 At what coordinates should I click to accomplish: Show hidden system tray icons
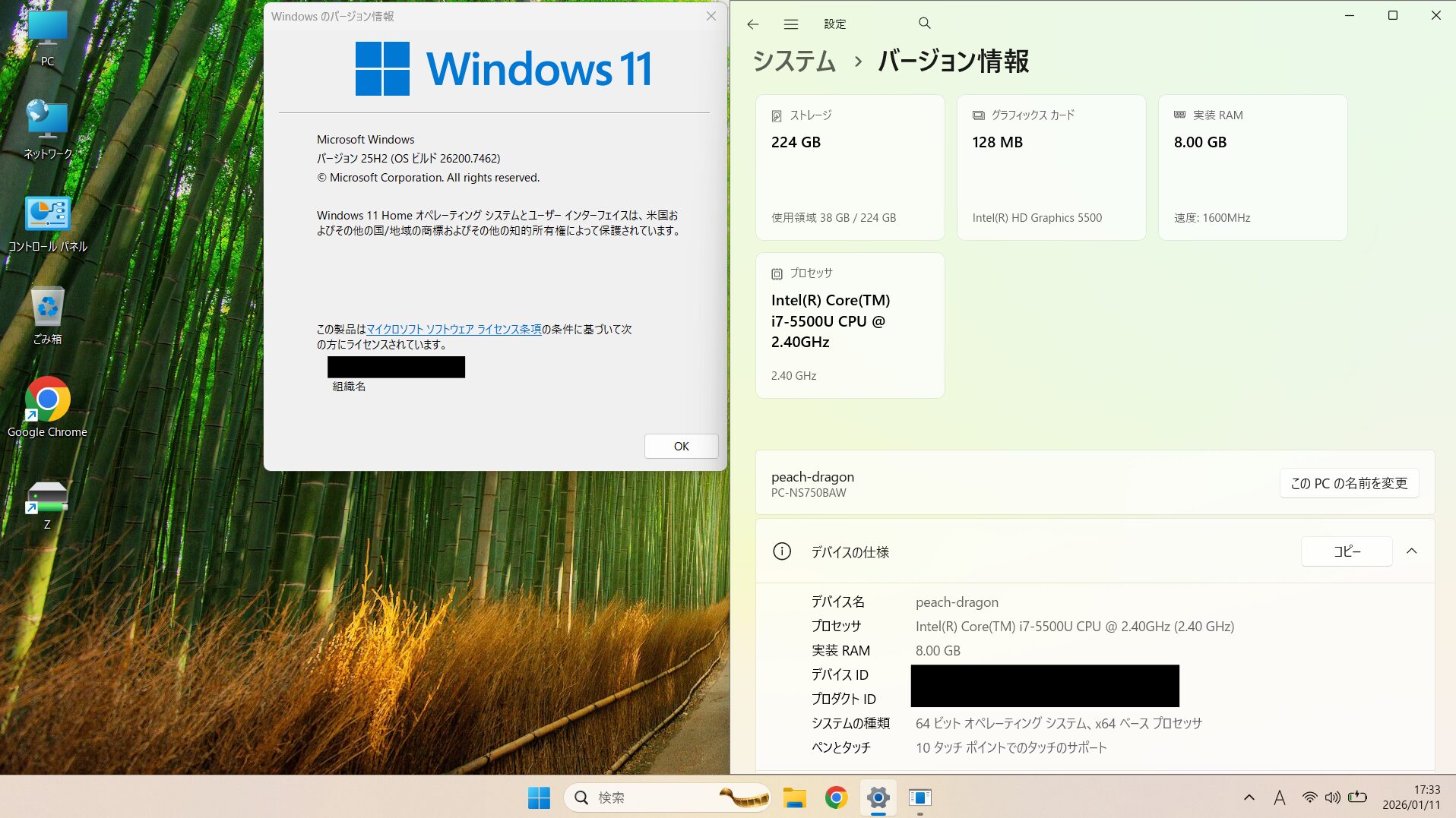point(1249,797)
